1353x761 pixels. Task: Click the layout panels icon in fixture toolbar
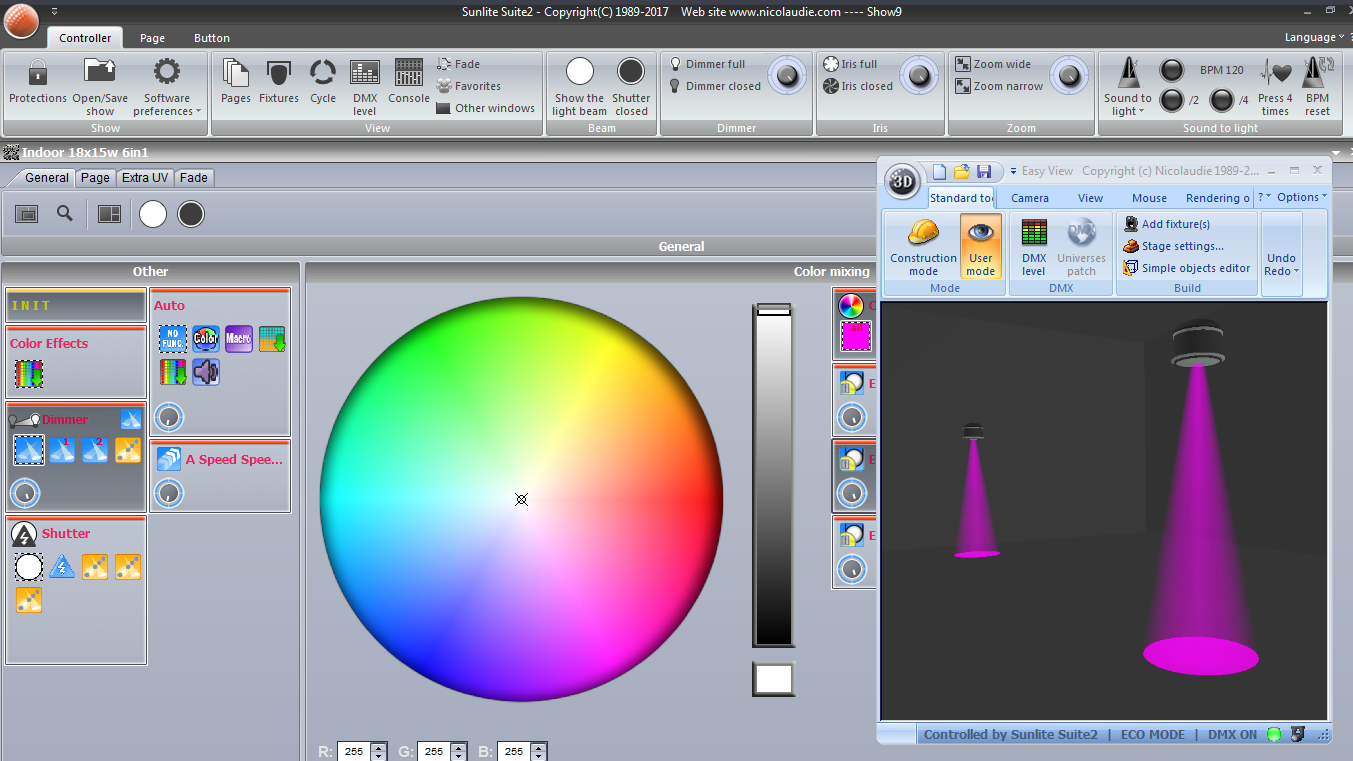coord(109,214)
